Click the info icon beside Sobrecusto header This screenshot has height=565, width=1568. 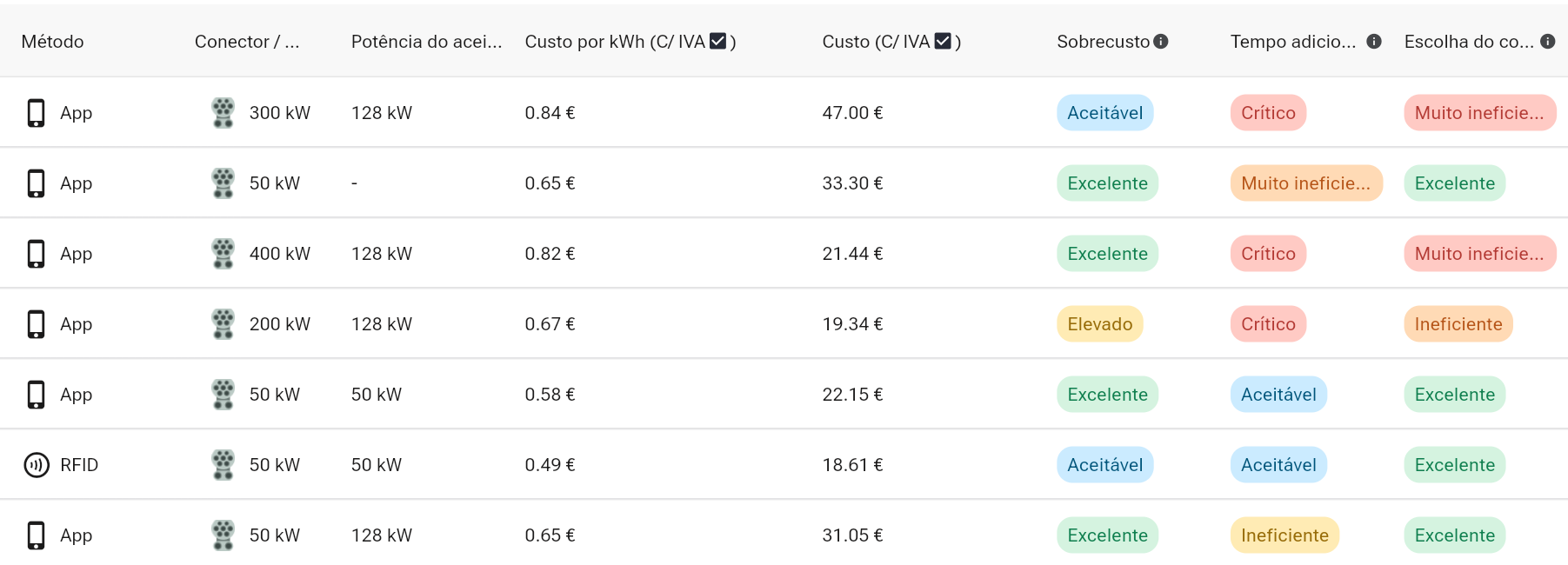click(x=1161, y=42)
